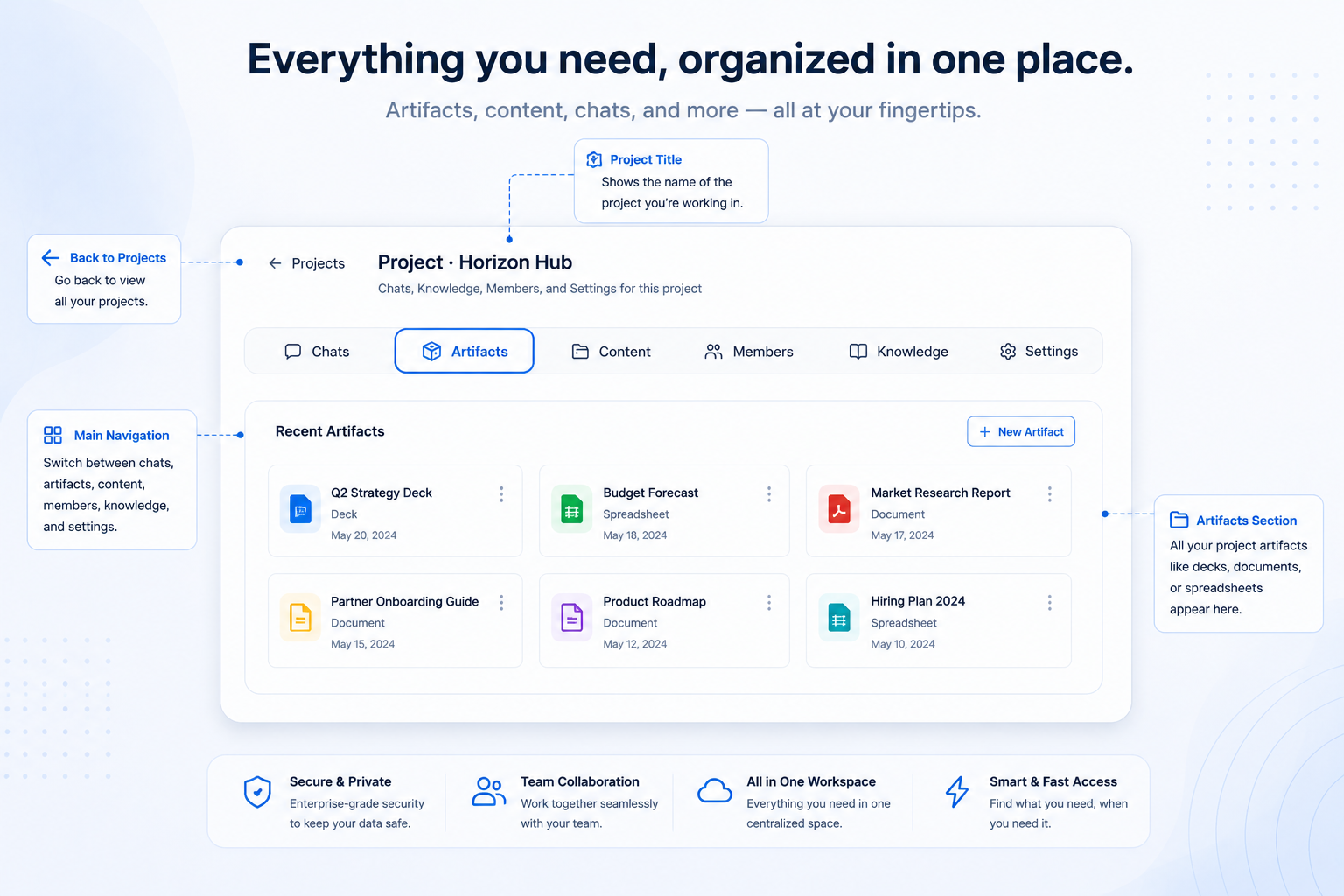
Task: Click the folder icon in Content tab
Action: tap(580, 352)
